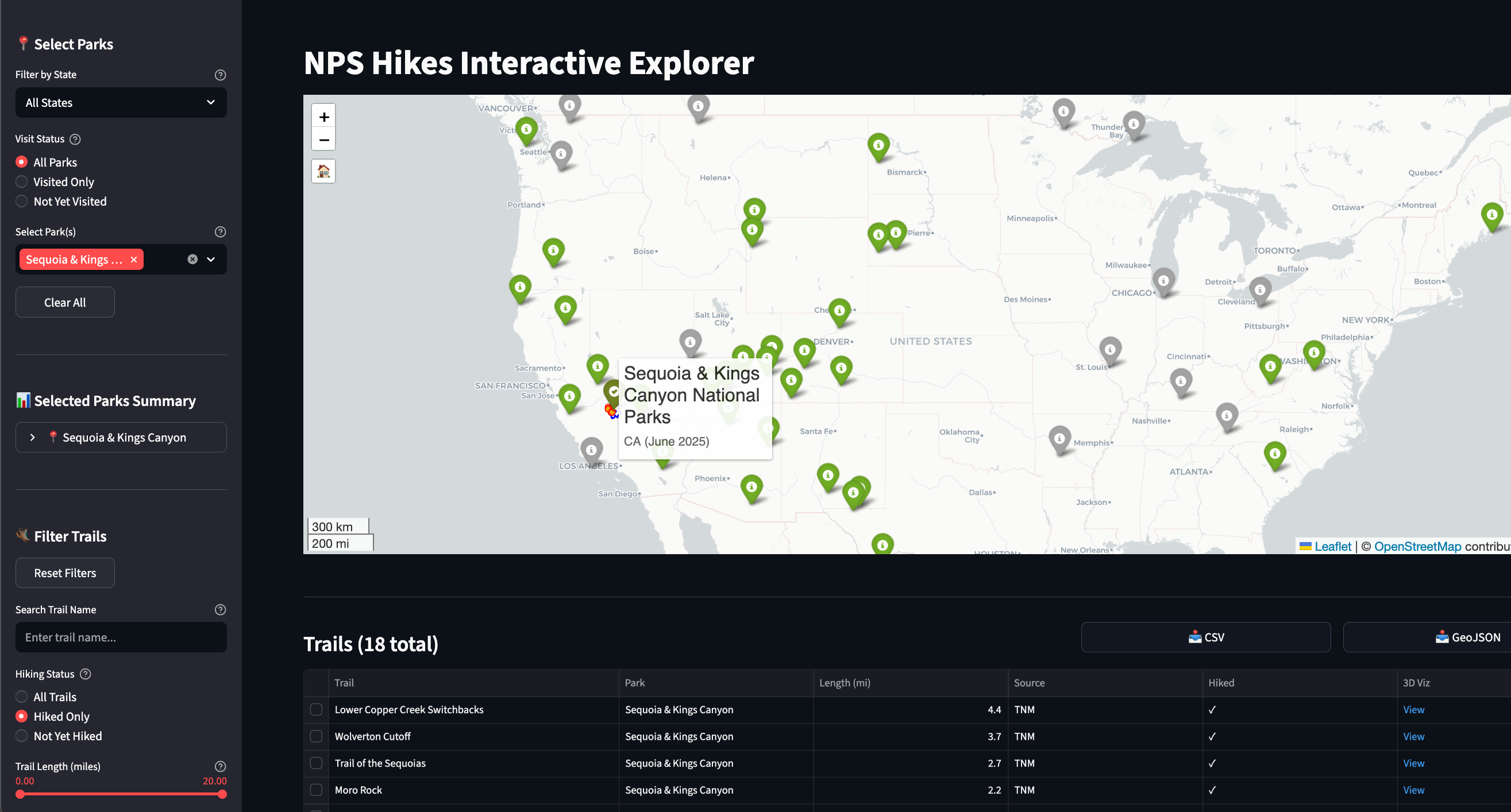
Task: Click the Trail Length slider right handle
Action: (x=222, y=794)
